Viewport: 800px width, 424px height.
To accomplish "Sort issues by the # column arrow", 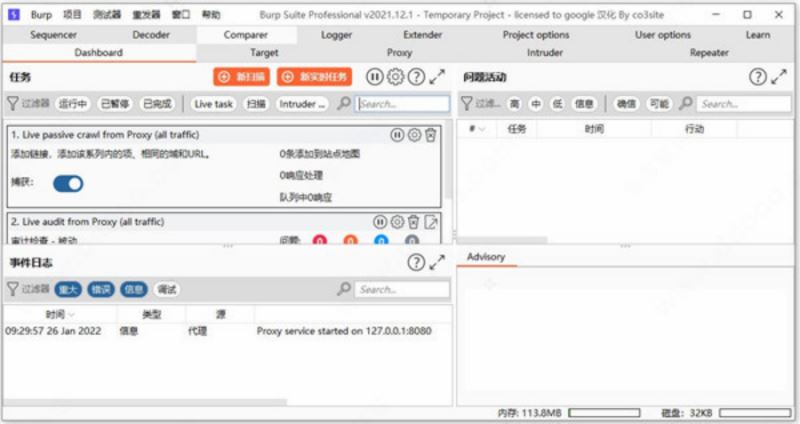I will (482, 129).
